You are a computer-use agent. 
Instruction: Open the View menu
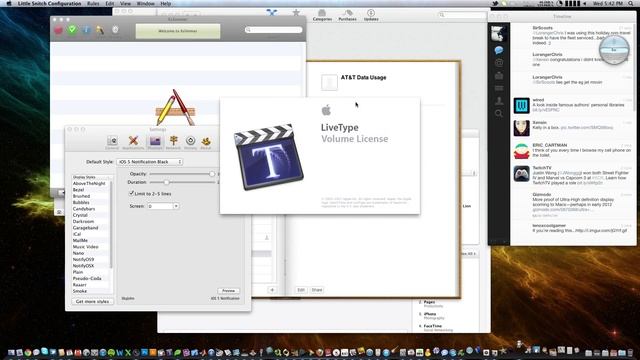click(125, 3)
